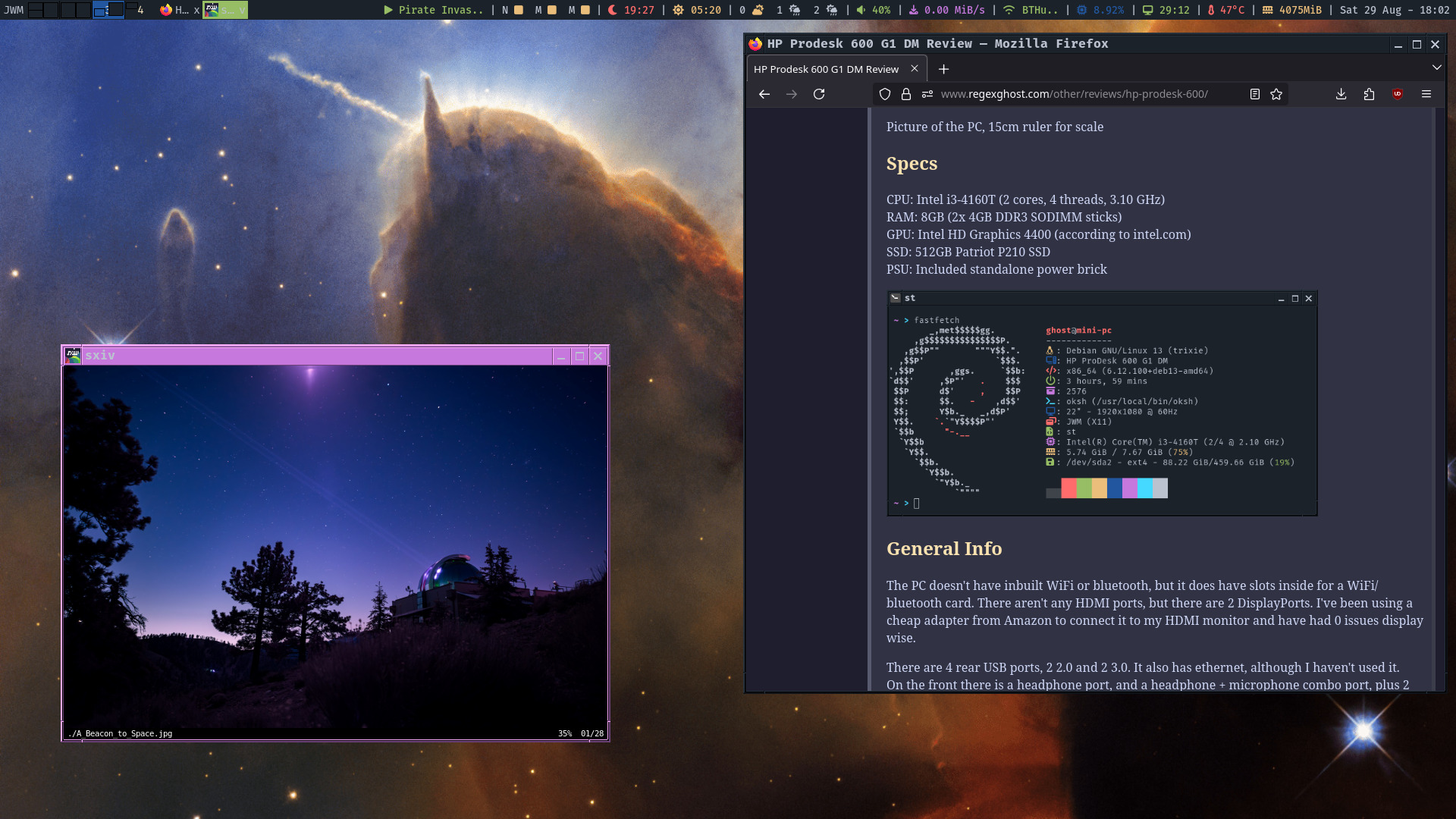Image resolution: width=1456 pixels, height=819 pixels.
Task: Click the date Sat 29 Aug - 18:02
Action: [1395, 10]
